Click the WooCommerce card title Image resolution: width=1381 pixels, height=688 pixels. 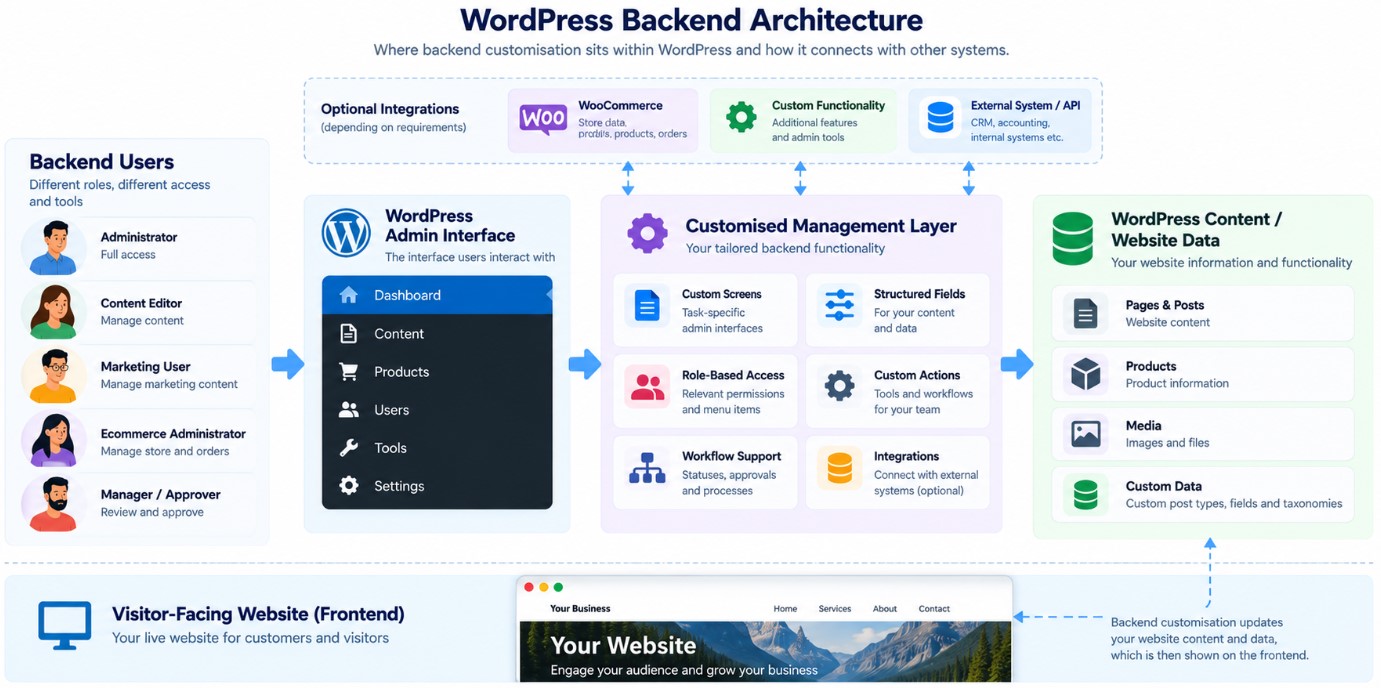point(620,105)
